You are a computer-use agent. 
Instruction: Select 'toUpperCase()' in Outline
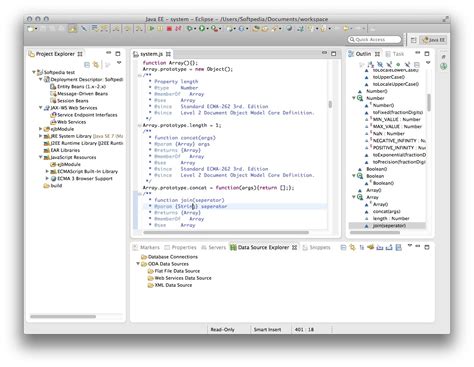pyautogui.click(x=388, y=77)
